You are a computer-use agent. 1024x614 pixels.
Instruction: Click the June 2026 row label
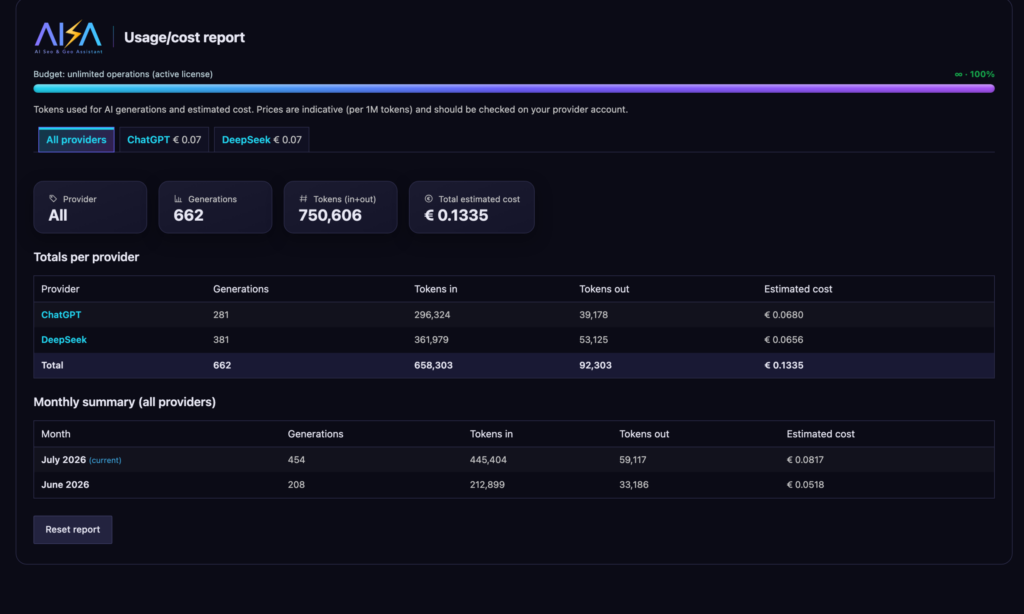click(x=65, y=485)
